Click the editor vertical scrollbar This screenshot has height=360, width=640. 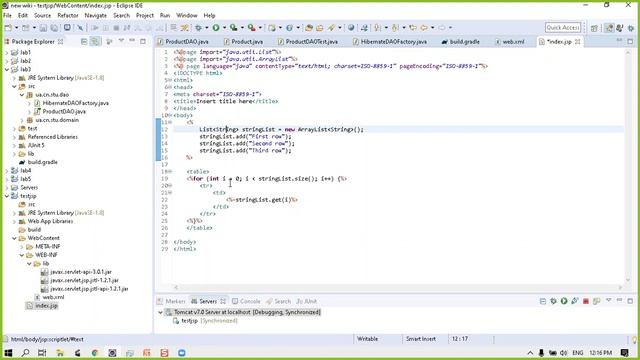pyautogui.click(x=628, y=166)
